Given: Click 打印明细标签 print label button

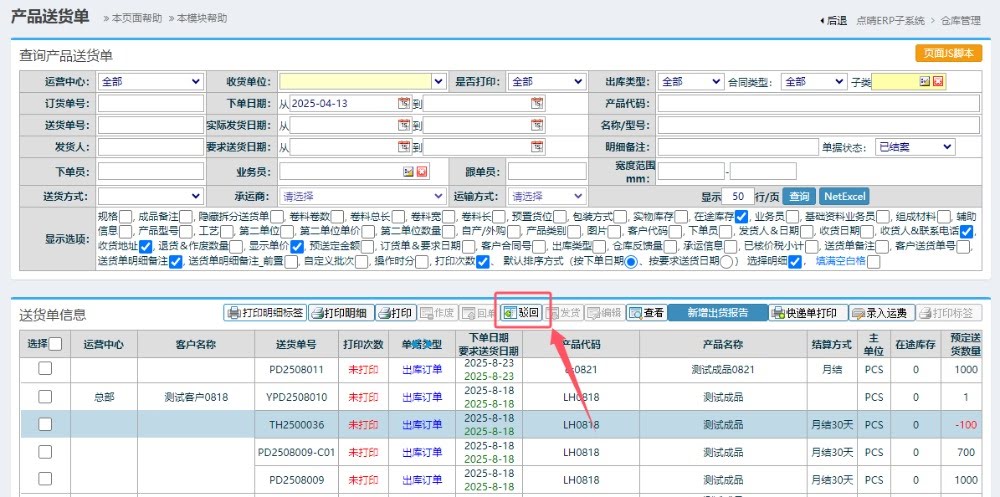Looking at the screenshot, I should coord(265,313).
